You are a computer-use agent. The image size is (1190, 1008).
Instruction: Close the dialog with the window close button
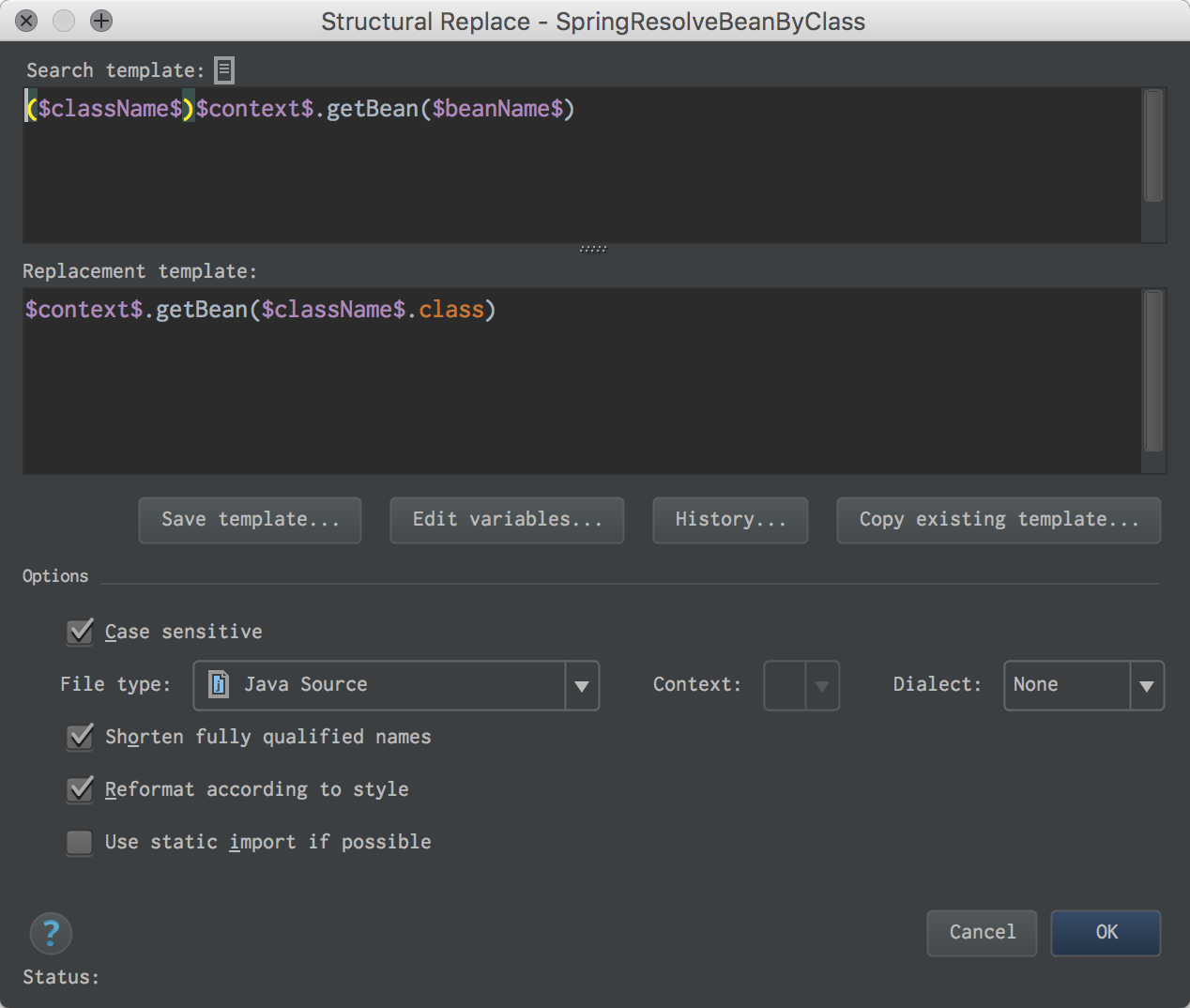27,21
